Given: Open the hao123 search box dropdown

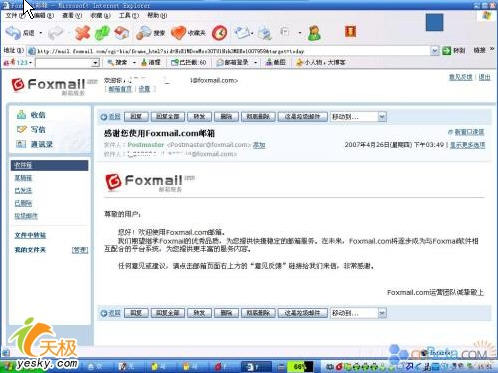Looking at the screenshot, I should point(95,62).
